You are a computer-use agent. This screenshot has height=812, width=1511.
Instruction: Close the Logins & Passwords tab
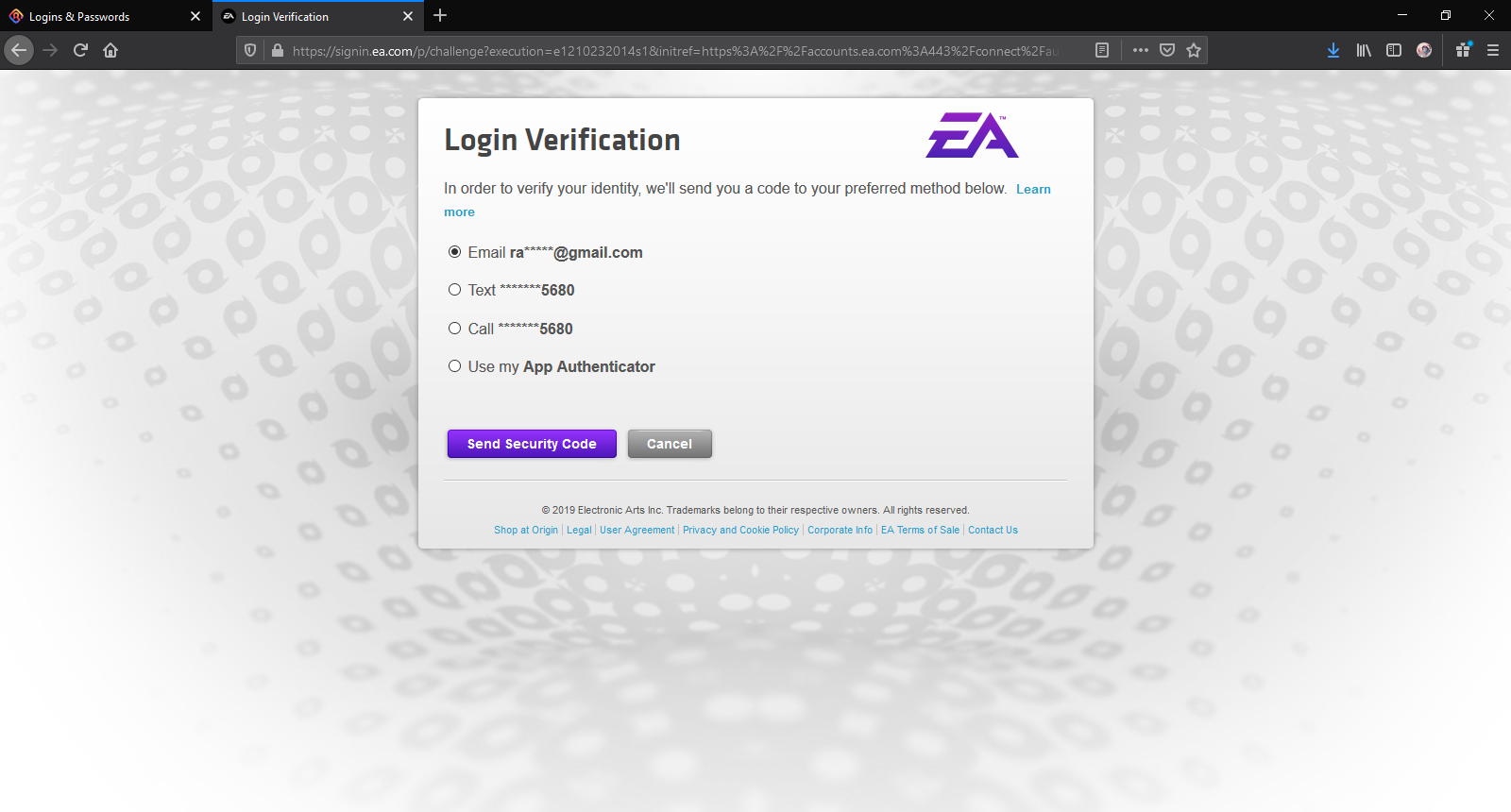tap(195, 16)
